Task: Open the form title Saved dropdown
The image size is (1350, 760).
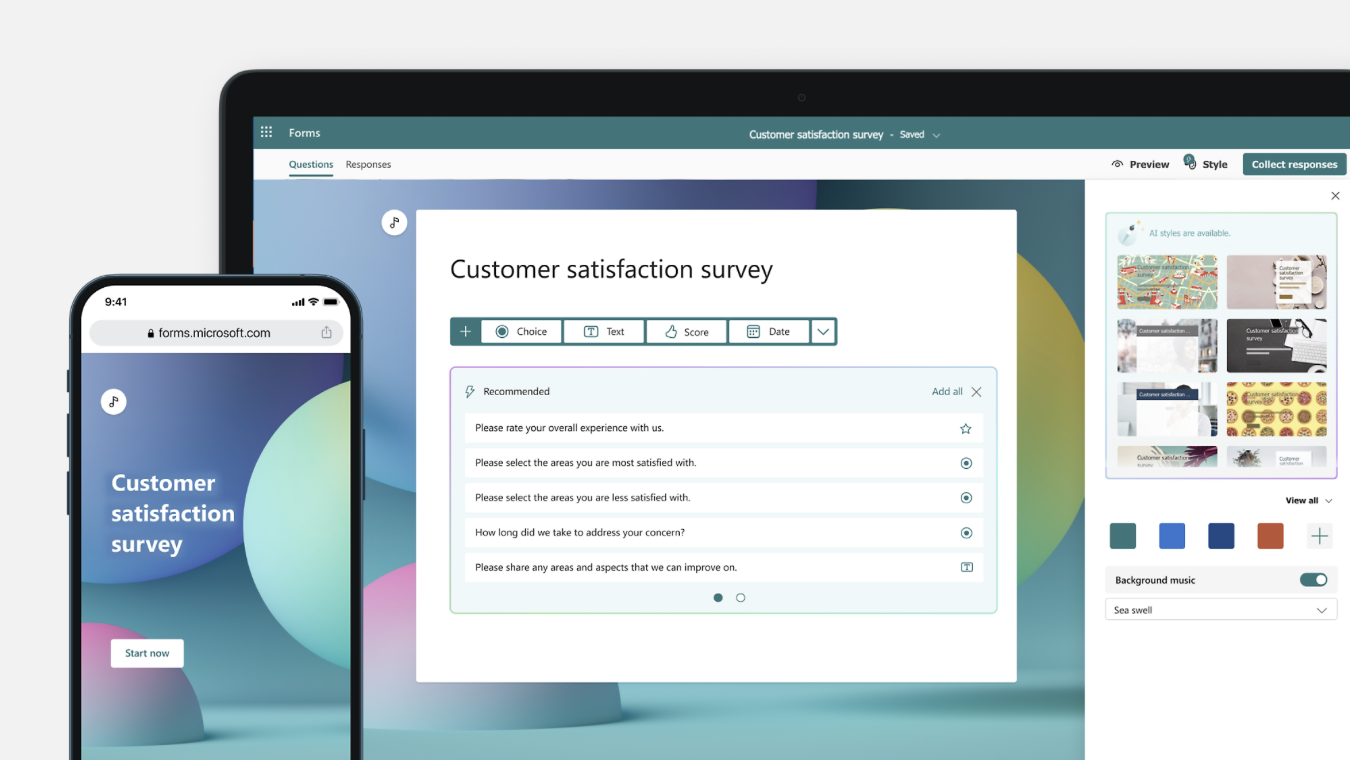Action: click(x=936, y=135)
